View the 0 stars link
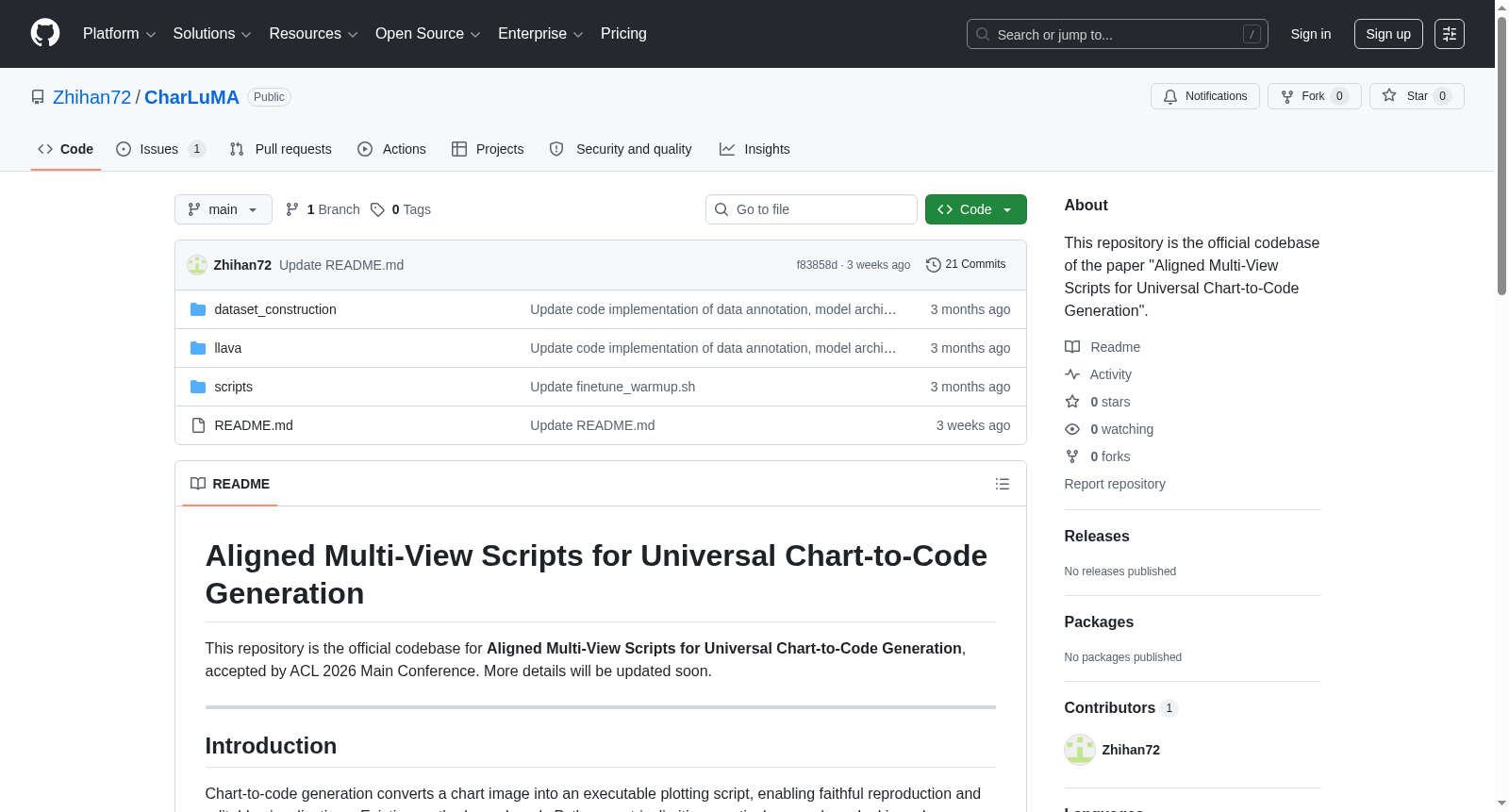This screenshot has width=1509, height=812. pos(1098,402)
